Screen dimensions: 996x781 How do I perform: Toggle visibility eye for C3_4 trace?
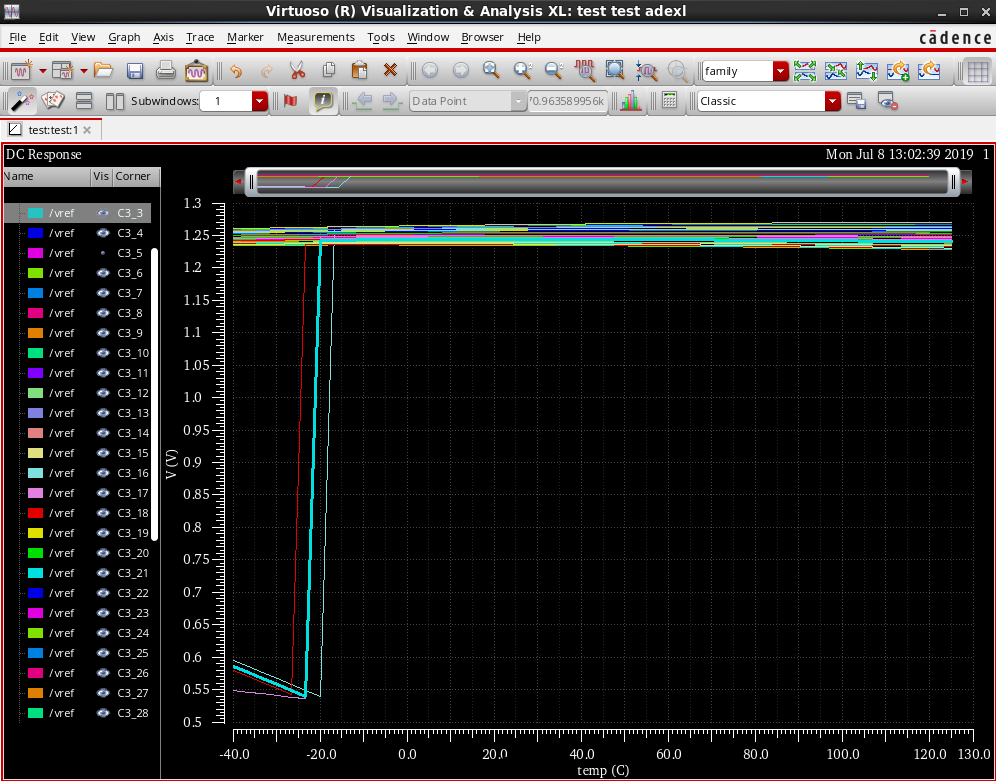click(102, 233)
